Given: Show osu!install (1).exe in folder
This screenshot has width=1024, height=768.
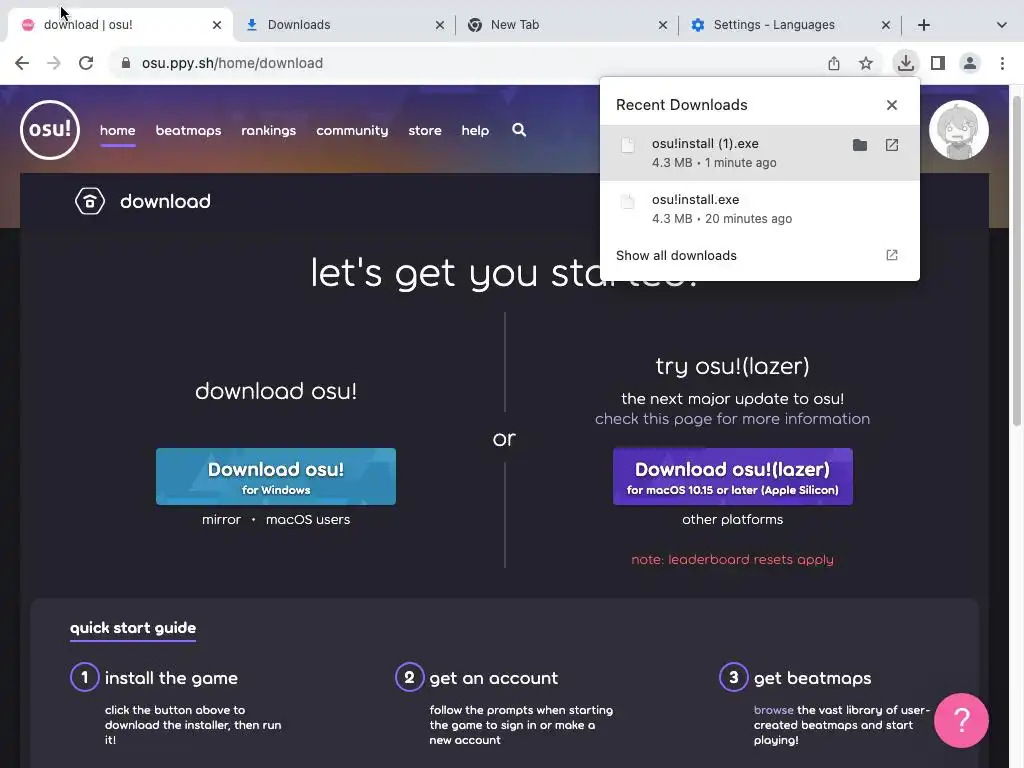Looking at the screenshot, I should [x=860, y=145].
